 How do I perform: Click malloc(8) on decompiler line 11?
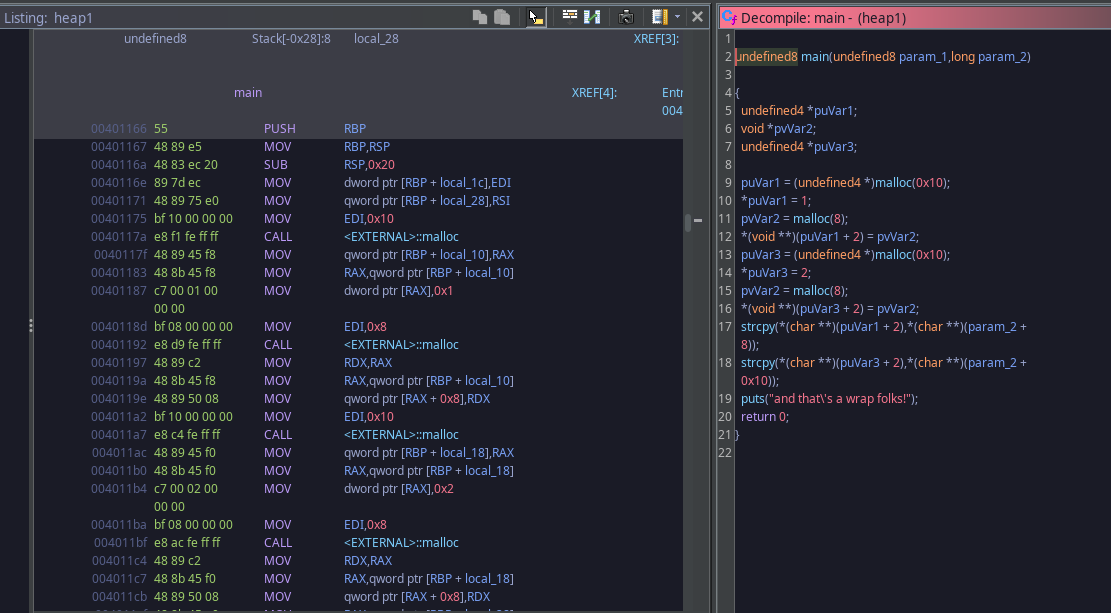pos(819,219)
